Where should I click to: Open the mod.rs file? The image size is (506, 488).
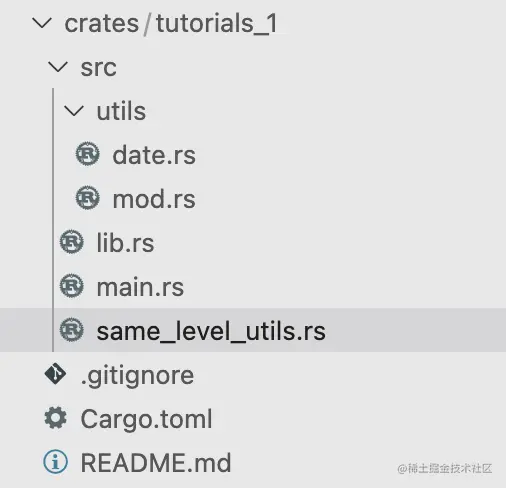click(x=154, y=199)
